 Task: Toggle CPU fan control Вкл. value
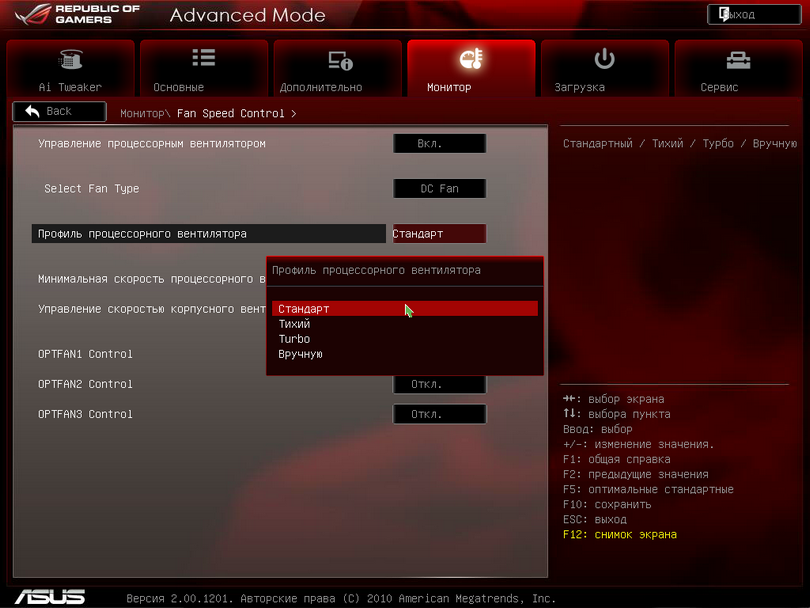pyautogui.click(x=439, y=144)
